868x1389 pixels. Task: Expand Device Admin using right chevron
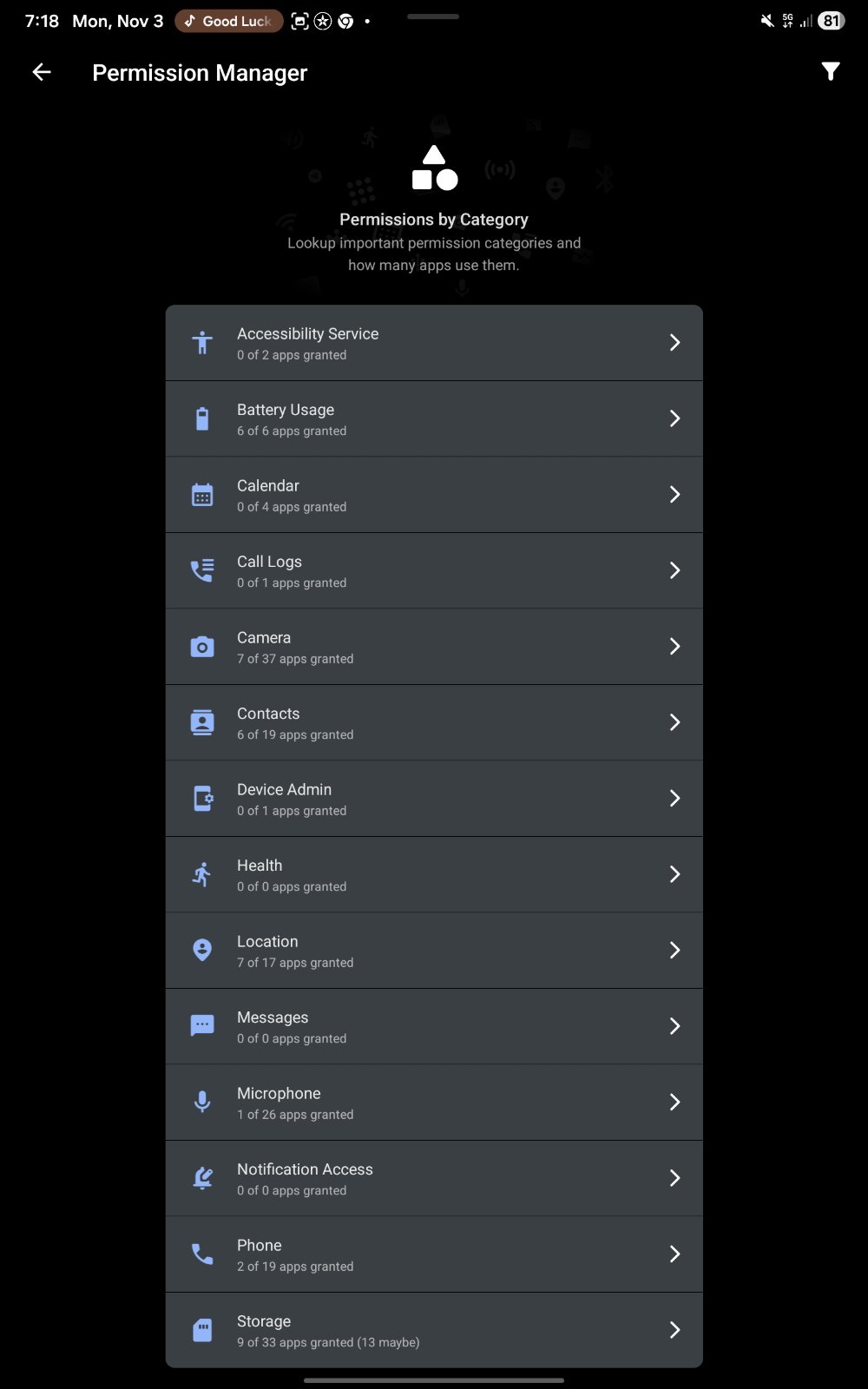[x=674, y=798]
